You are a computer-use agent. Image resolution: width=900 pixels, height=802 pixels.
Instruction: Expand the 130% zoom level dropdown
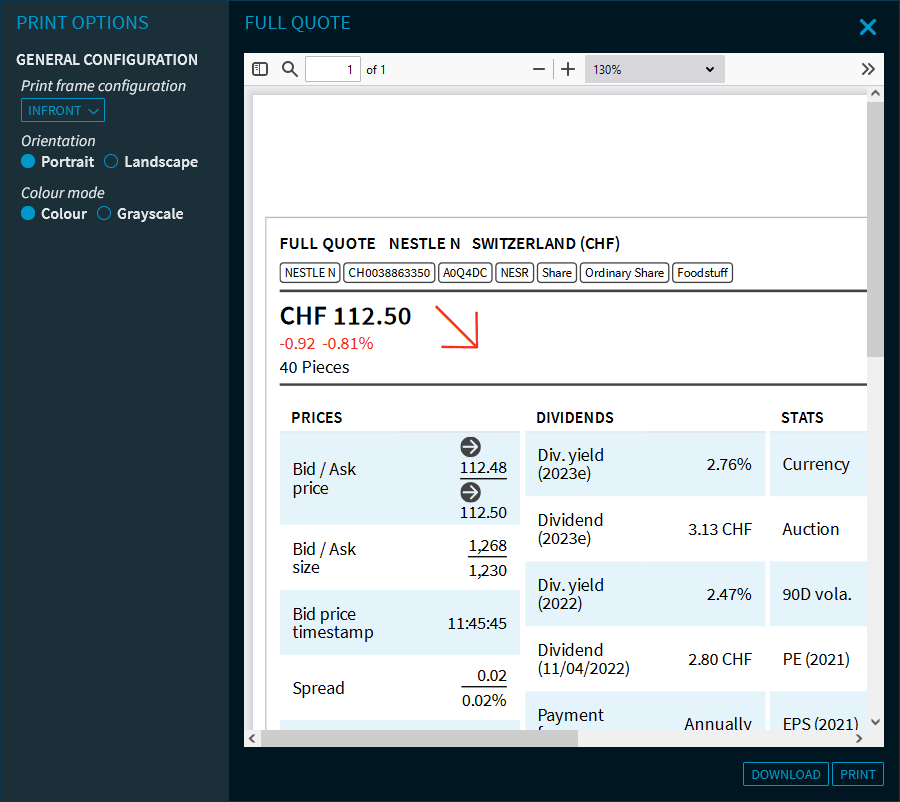(654, 69)
